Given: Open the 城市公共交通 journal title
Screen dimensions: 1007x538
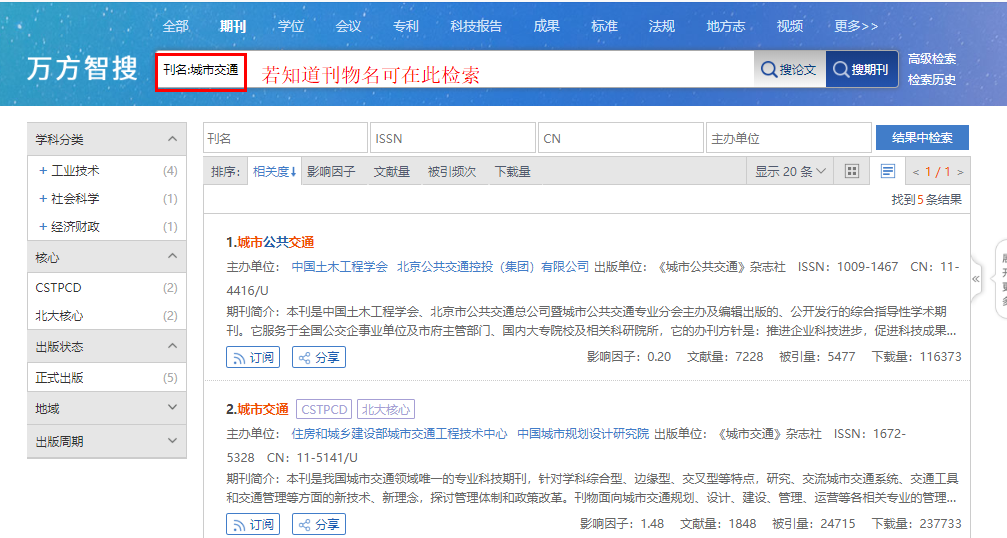Looking at the screenshot, I should tap(276, 242).
